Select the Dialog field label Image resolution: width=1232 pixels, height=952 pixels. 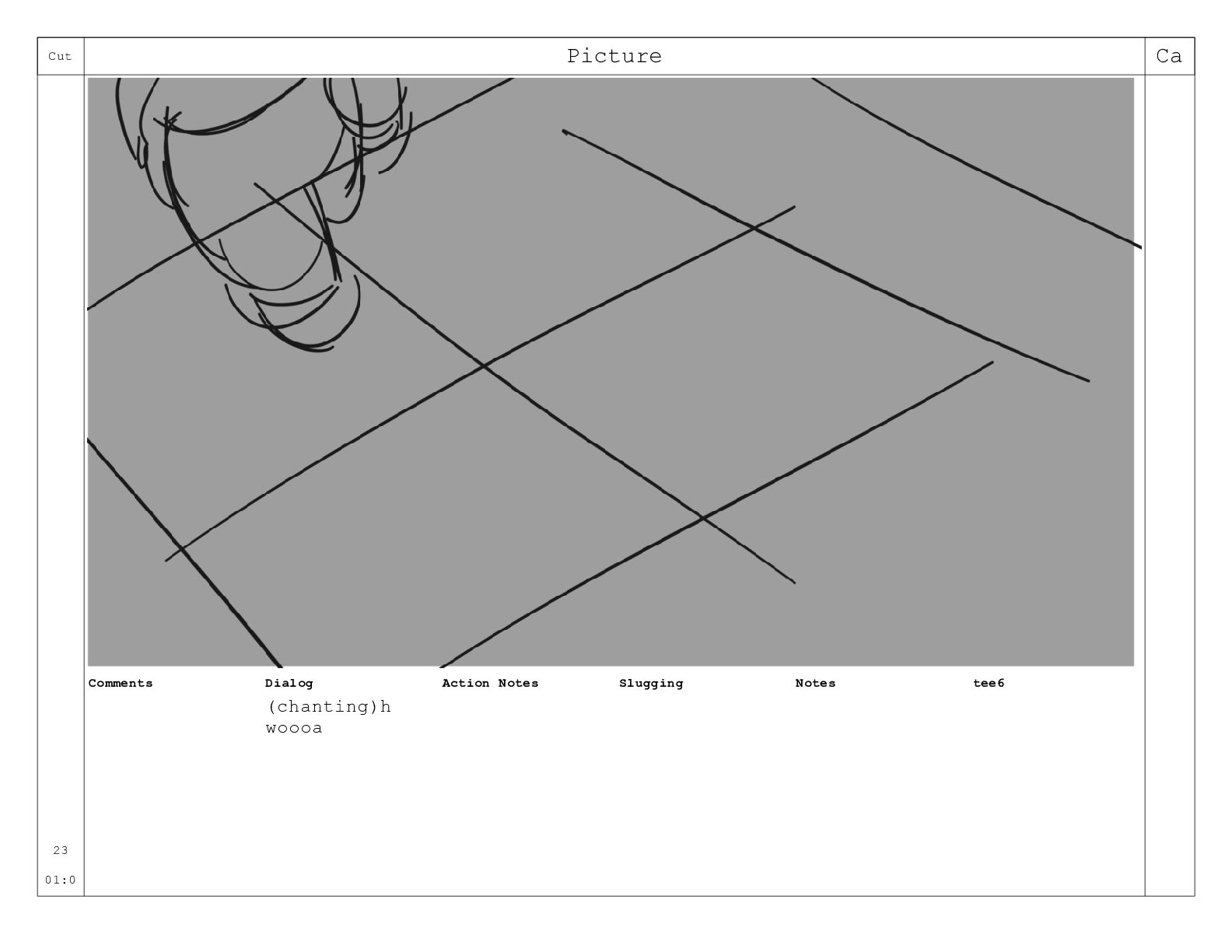click(289, 683)
